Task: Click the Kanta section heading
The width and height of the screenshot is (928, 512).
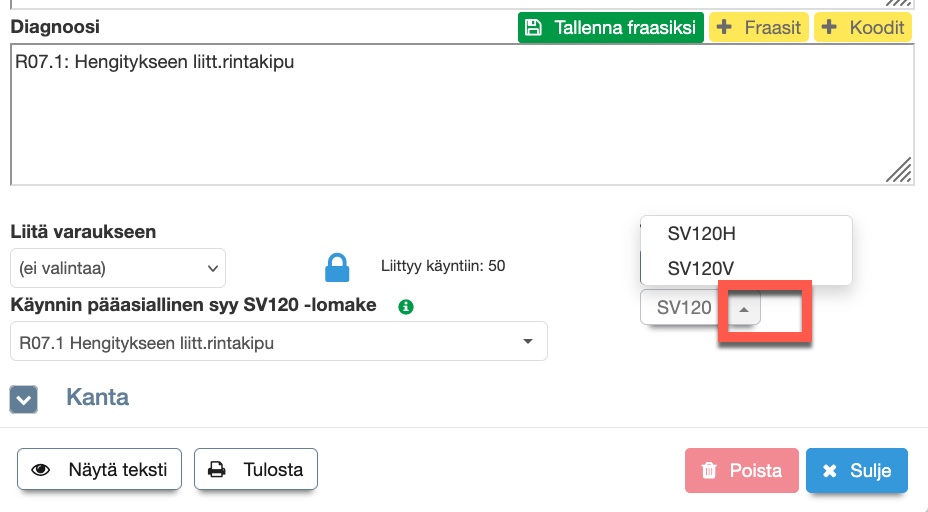Action: click(x=97, y=397)
